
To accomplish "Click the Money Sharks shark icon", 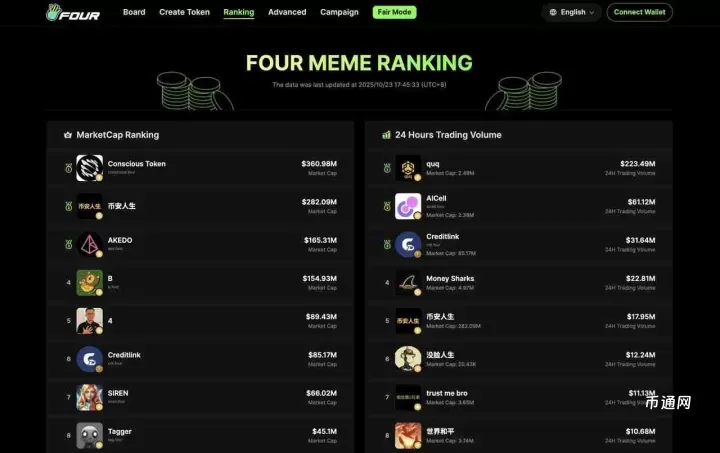I will pyautogui.click(x=408, y=283).
